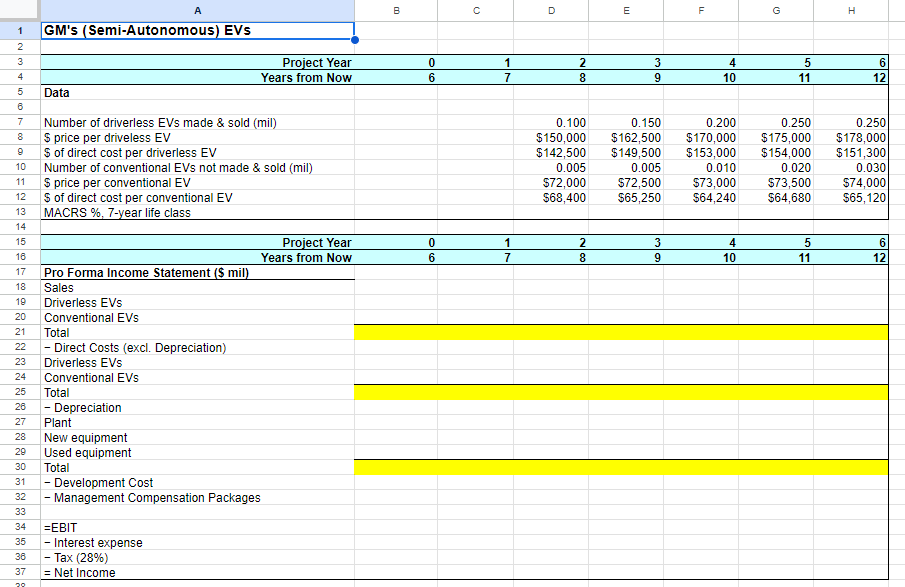The image size is (905, 587).
Task: Select cell with value $64,680
Action: (x=776, y=197)
